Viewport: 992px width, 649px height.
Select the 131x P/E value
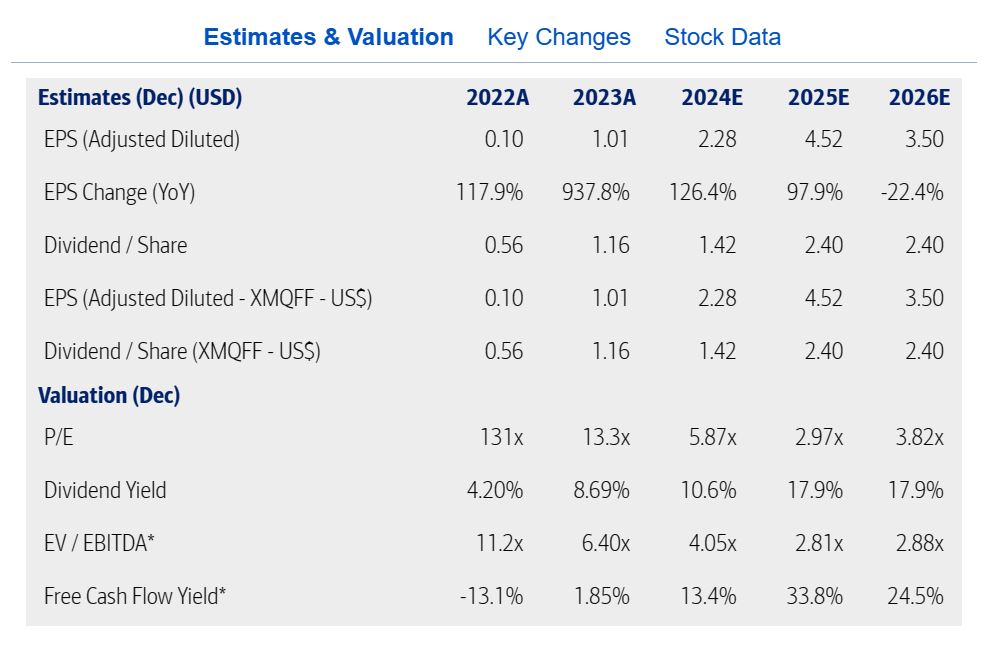(501, 437)
